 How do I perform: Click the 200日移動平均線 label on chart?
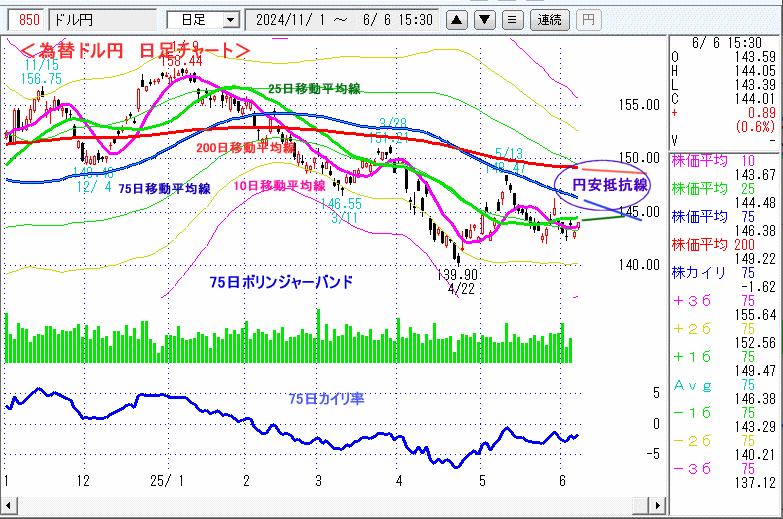pyautogui.click(x=245, y=147)
